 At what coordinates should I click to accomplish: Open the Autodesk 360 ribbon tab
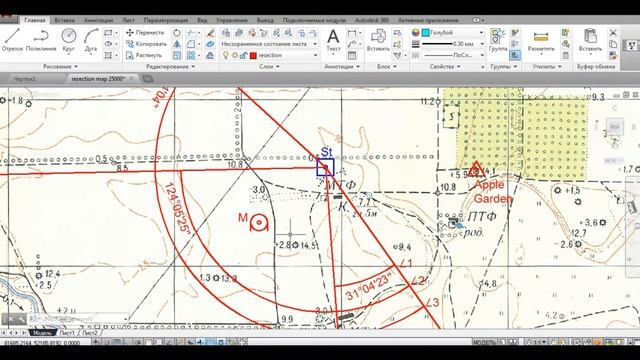(371, 20)
